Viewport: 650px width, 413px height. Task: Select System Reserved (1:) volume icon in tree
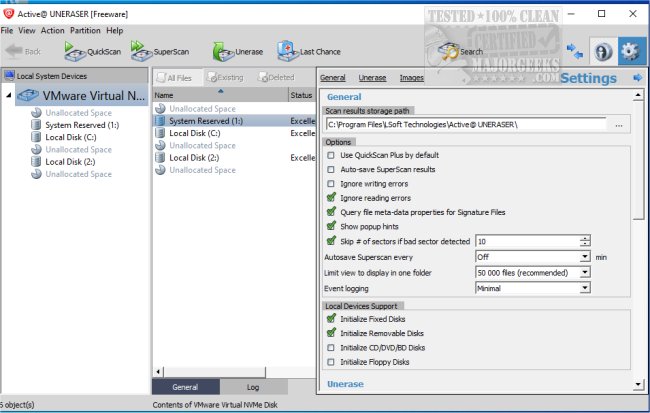tap(36, 125)
